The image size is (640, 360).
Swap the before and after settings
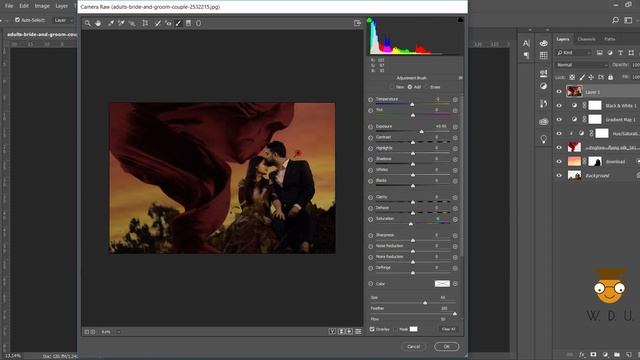tap(341, 331)
